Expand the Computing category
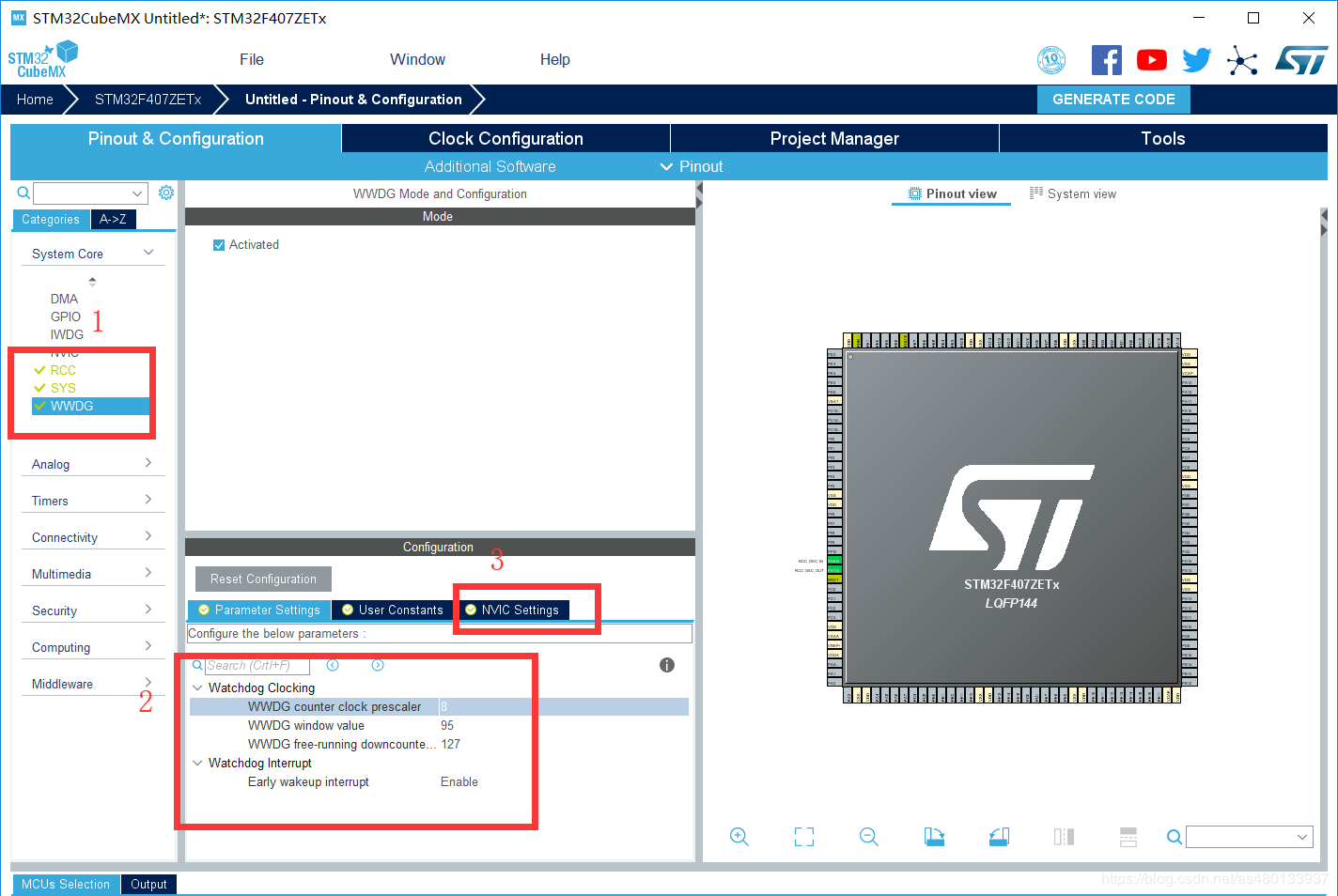 coord(148,646)
